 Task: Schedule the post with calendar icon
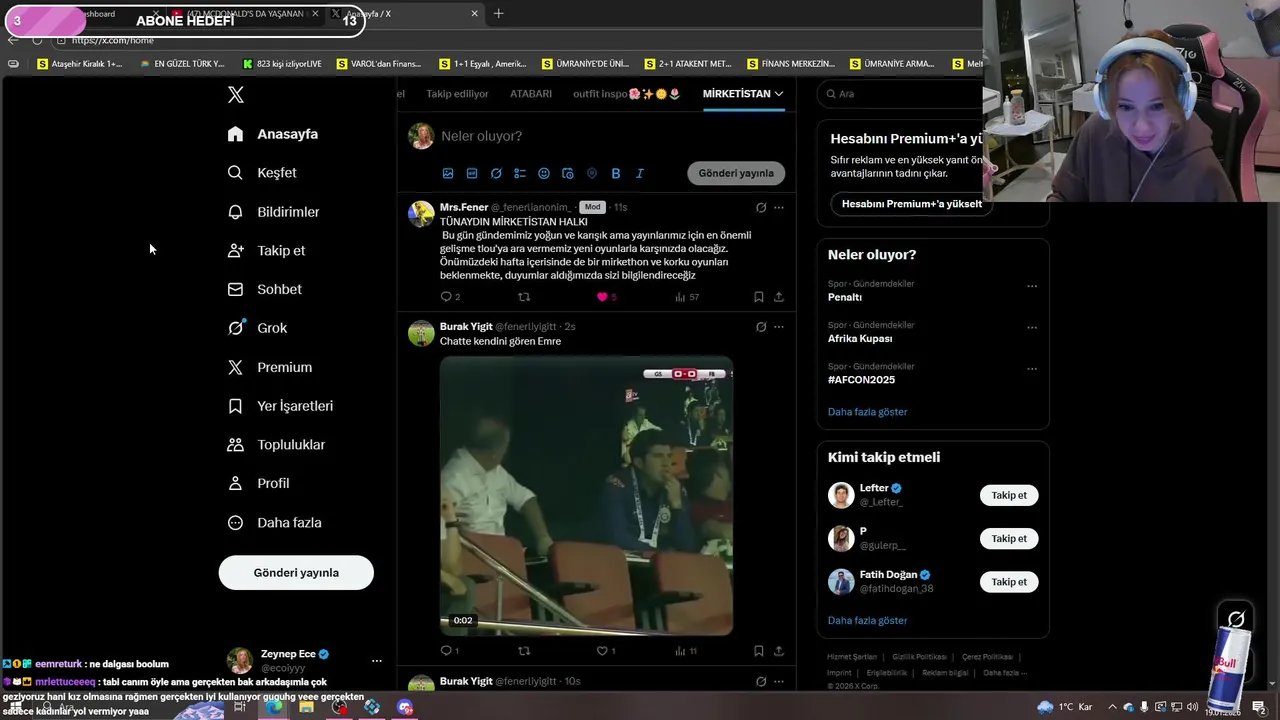coord(568,173)
